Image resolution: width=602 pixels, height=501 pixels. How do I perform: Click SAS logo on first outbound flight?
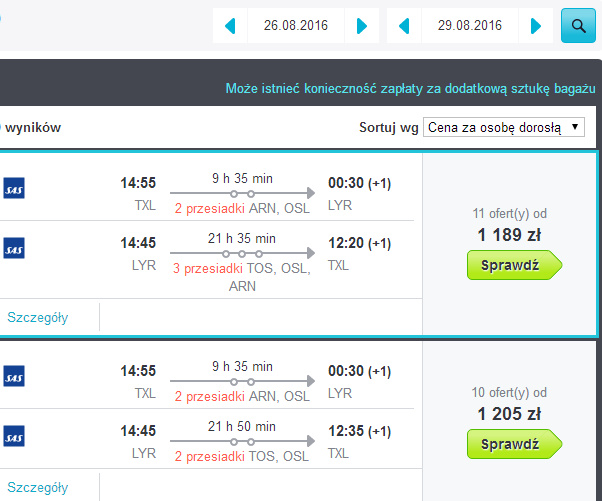(14, 188)
